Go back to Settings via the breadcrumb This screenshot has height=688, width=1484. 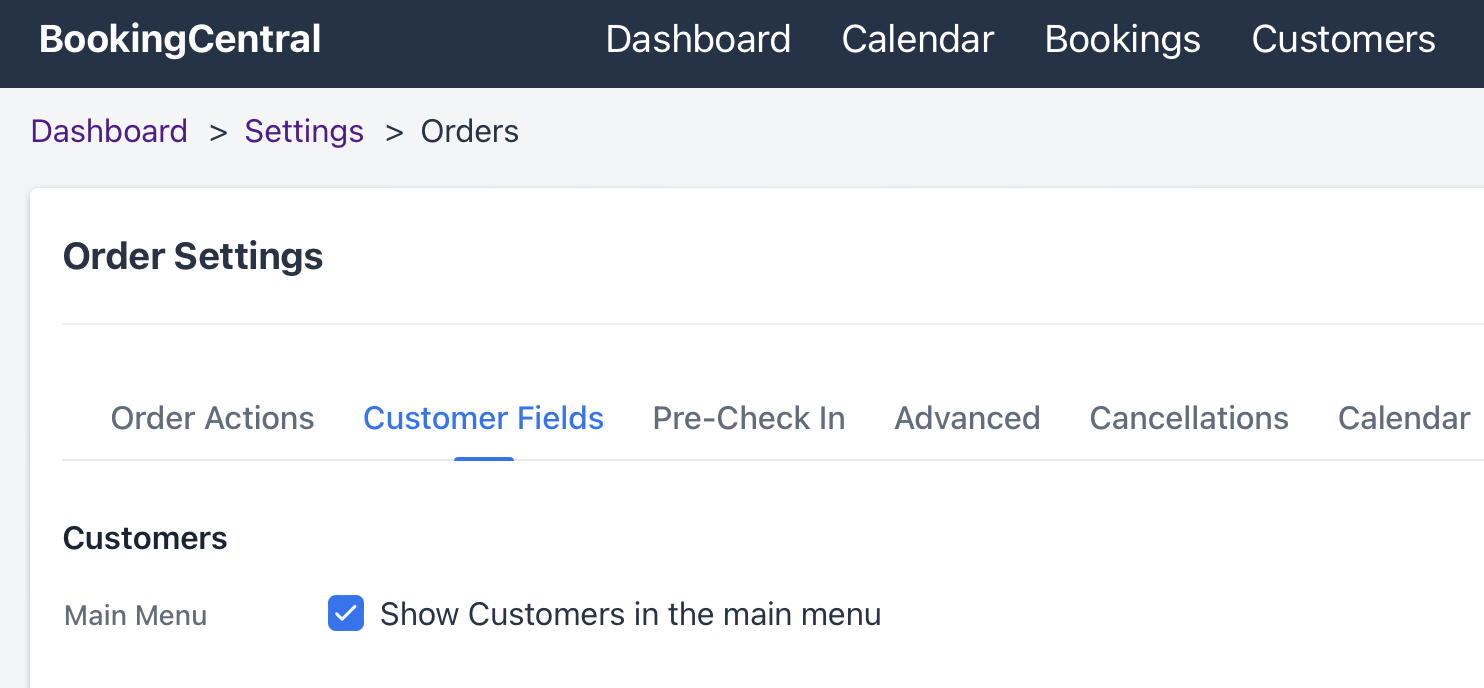(x=304, y=131)
